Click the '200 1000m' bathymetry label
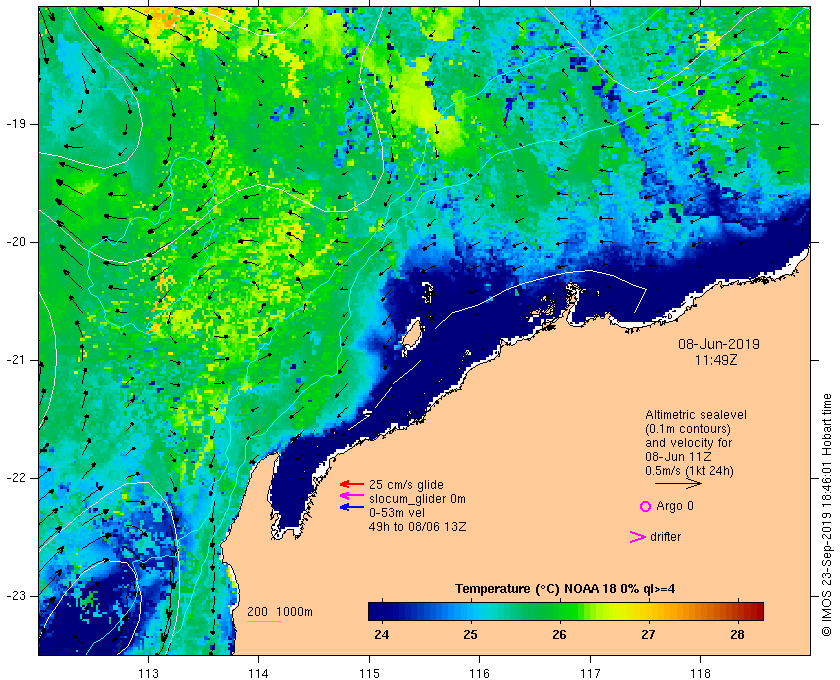 (280, 612)
